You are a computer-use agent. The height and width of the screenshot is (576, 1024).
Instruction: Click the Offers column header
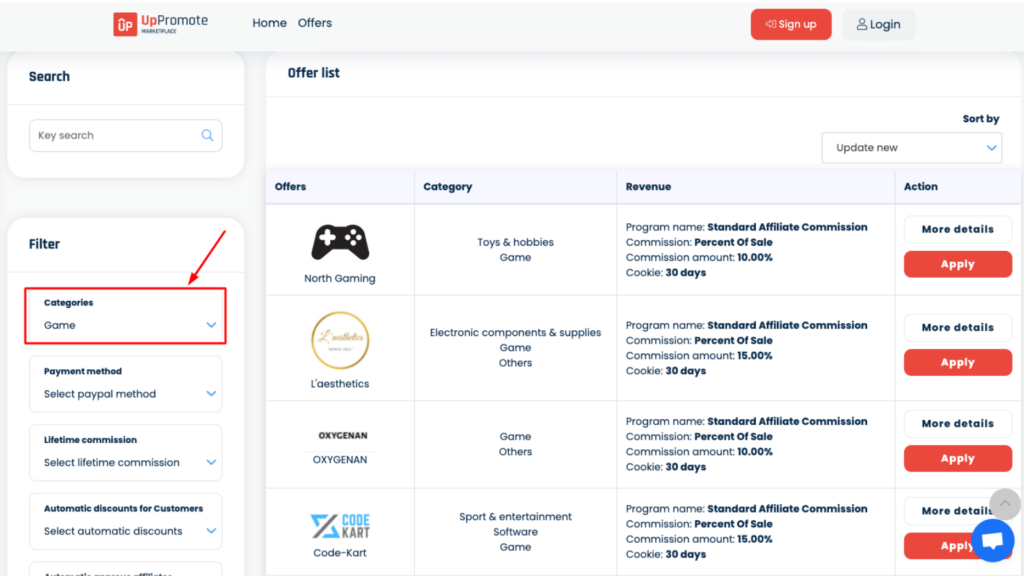click(290, 187)
